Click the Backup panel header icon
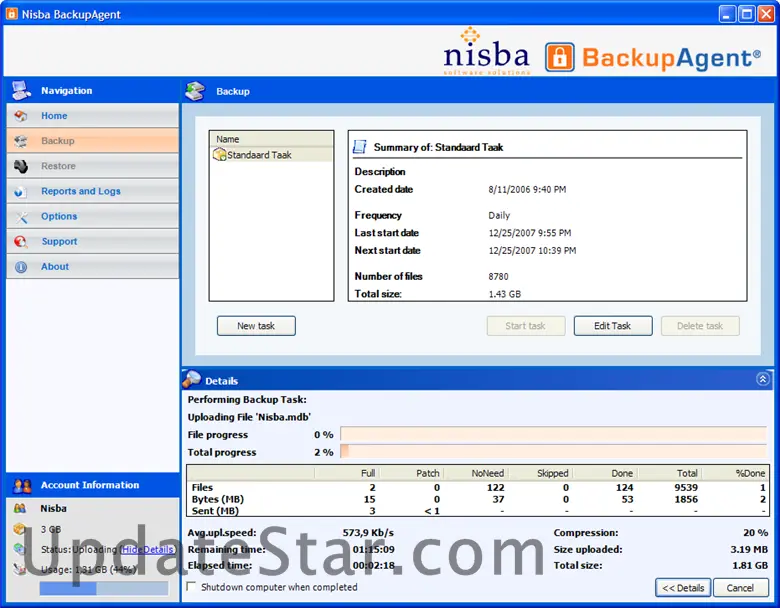This screenshot has width=780, height=608. pos(195,91)
